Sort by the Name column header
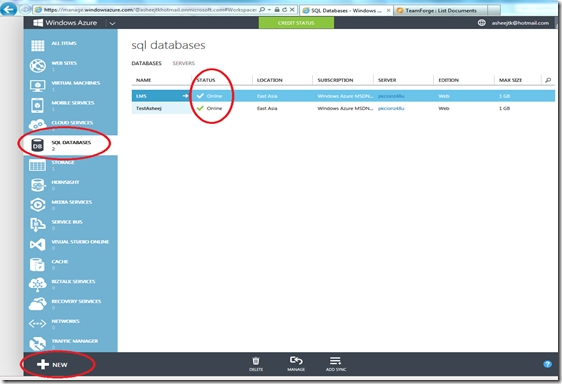 point(143,80)
